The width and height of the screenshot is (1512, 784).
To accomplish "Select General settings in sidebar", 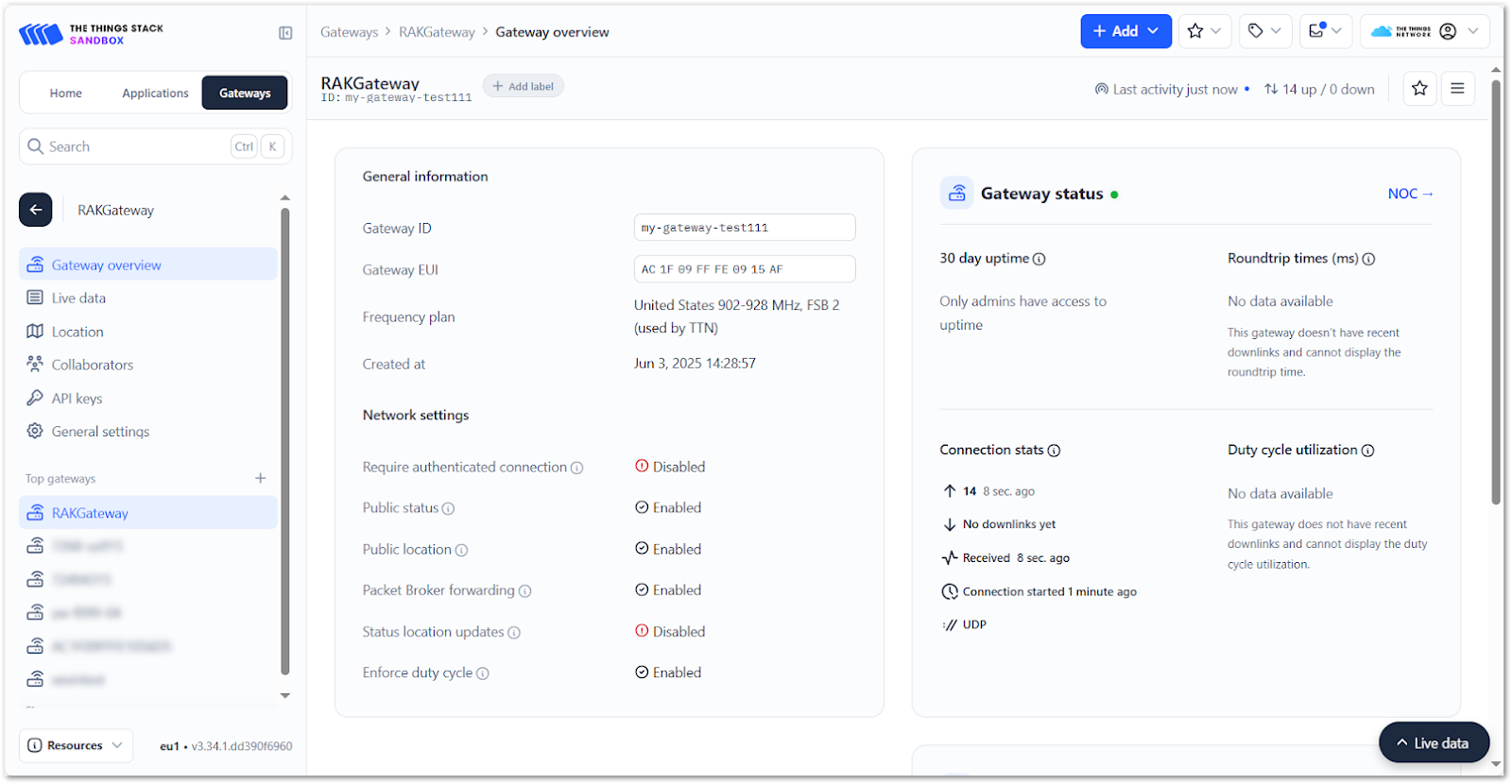I will point(100,432).
